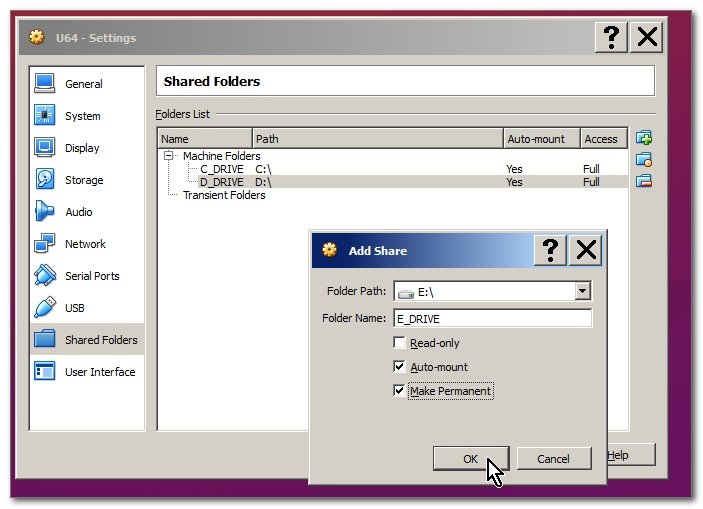
Task: Select the C_DRIVE shared folder row
Action: click(x=222, y=169)
